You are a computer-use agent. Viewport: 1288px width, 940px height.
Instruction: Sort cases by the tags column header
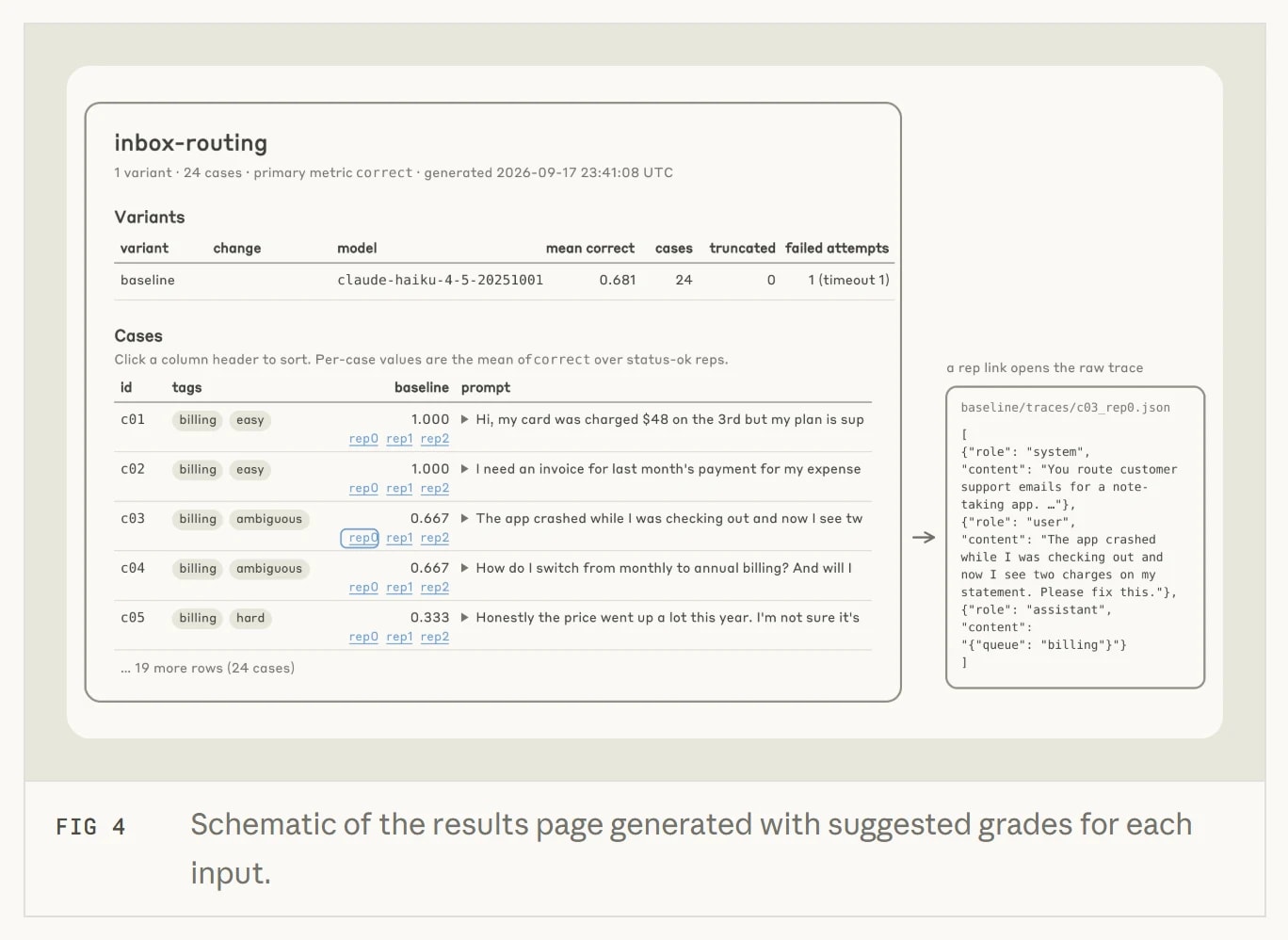[x=186, y=388]
